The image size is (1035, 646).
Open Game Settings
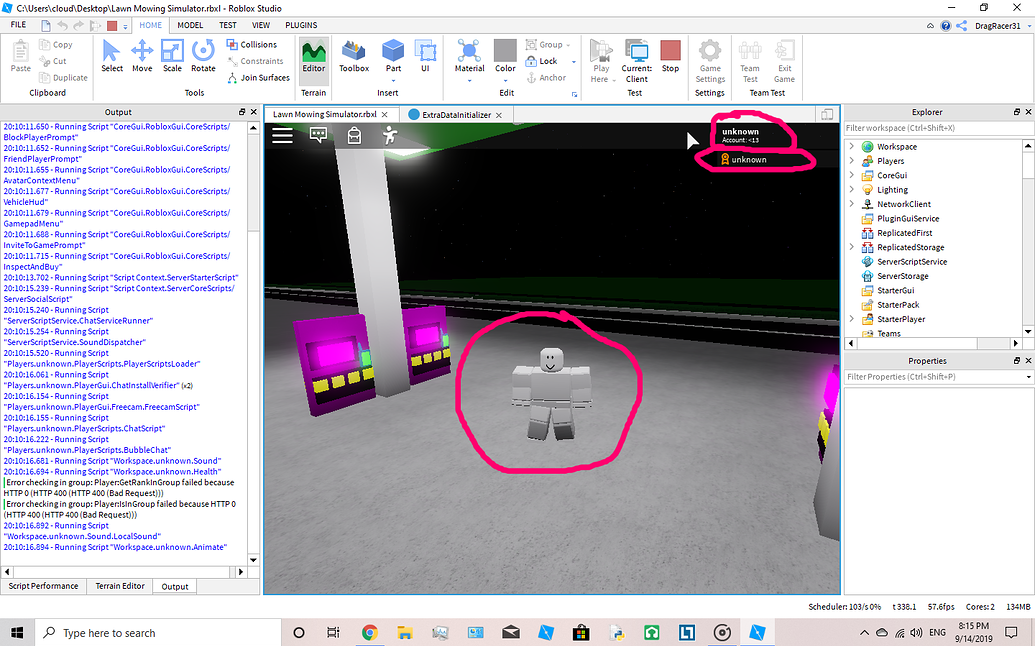tap(710, 61)
